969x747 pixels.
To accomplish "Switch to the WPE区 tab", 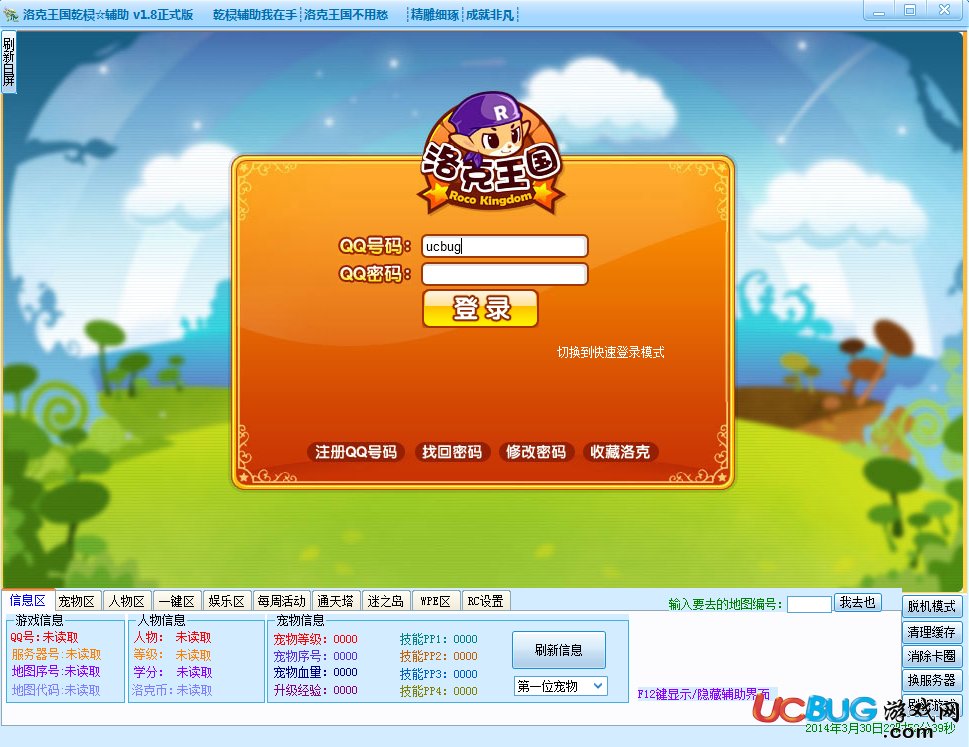I will 436,601.
